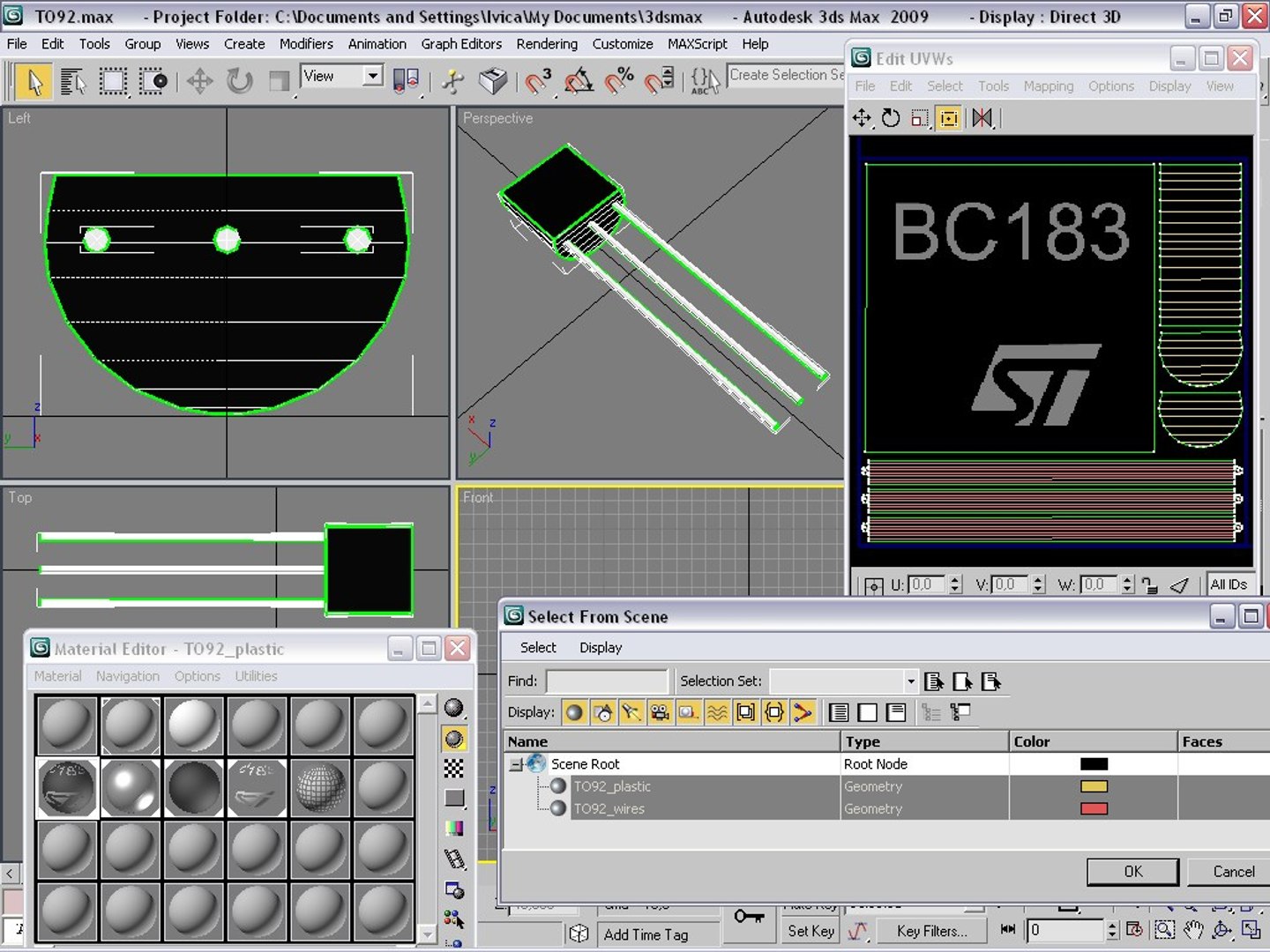This screenshot has width=1270, height=952.
Task: Pick the Rotate tool in Edit UVWs toolbar
Action: (891, 118)
